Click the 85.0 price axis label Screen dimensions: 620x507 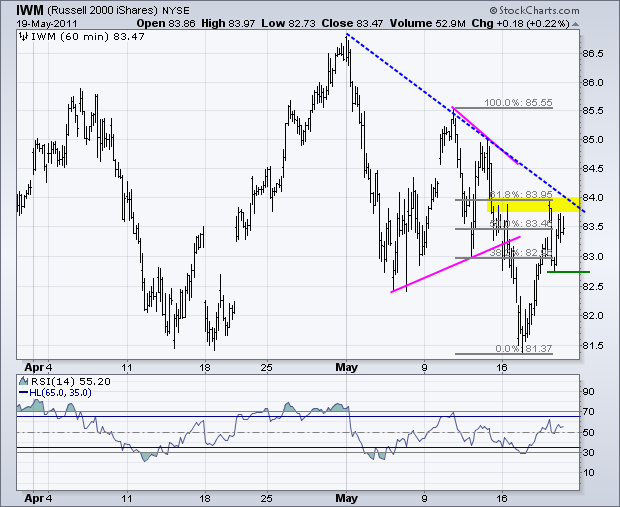pos(593,140)
